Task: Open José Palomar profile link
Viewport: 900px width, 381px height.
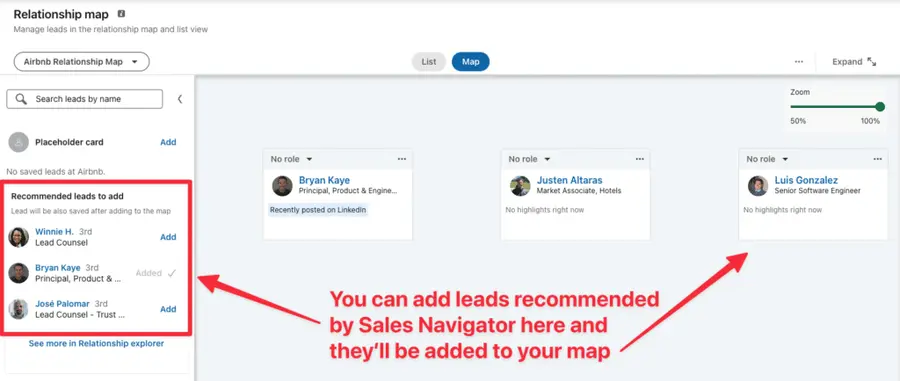Action: pyautogui.click(x=63, y=304)
